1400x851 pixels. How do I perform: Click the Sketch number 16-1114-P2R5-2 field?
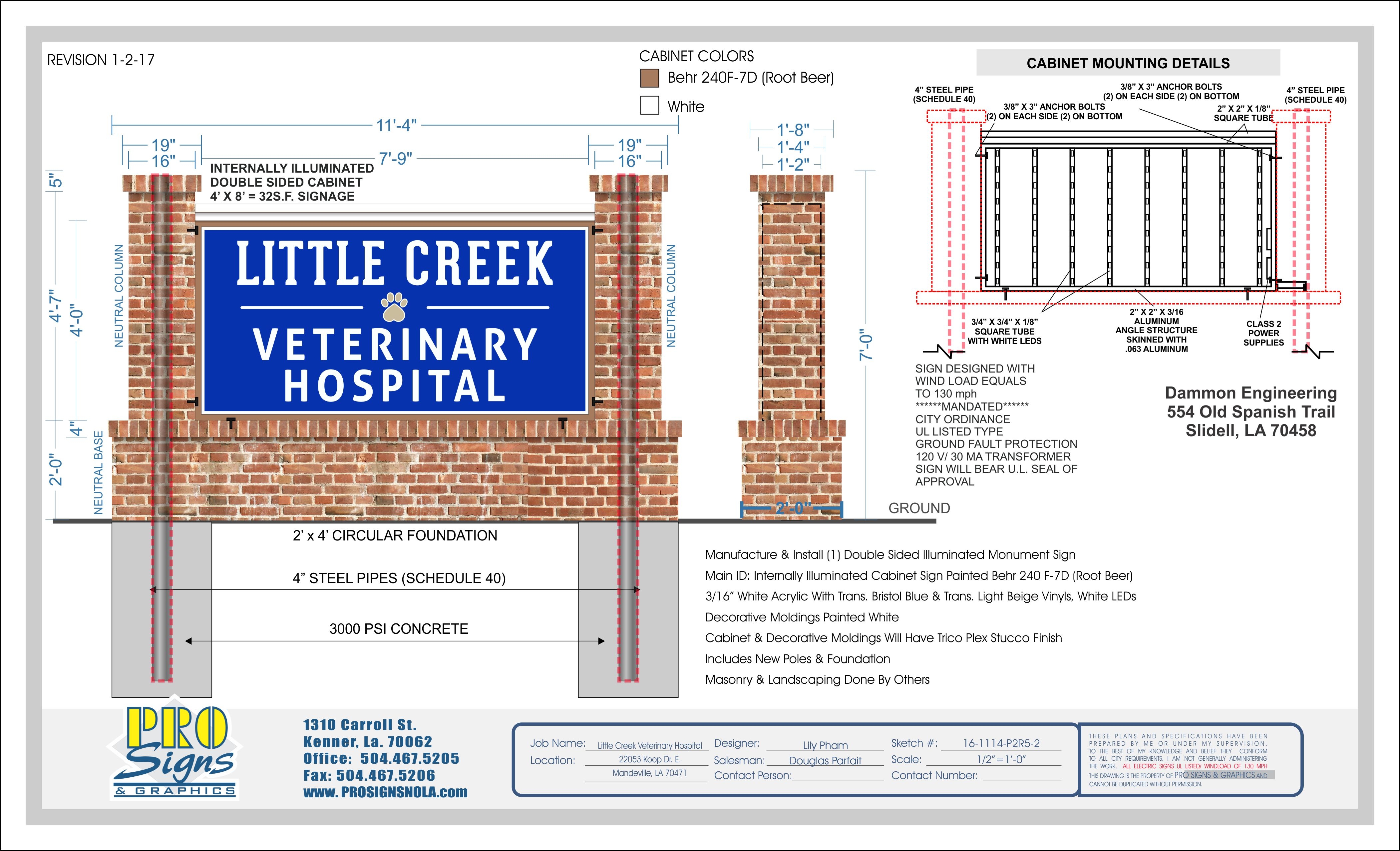tap(1001, 743)
